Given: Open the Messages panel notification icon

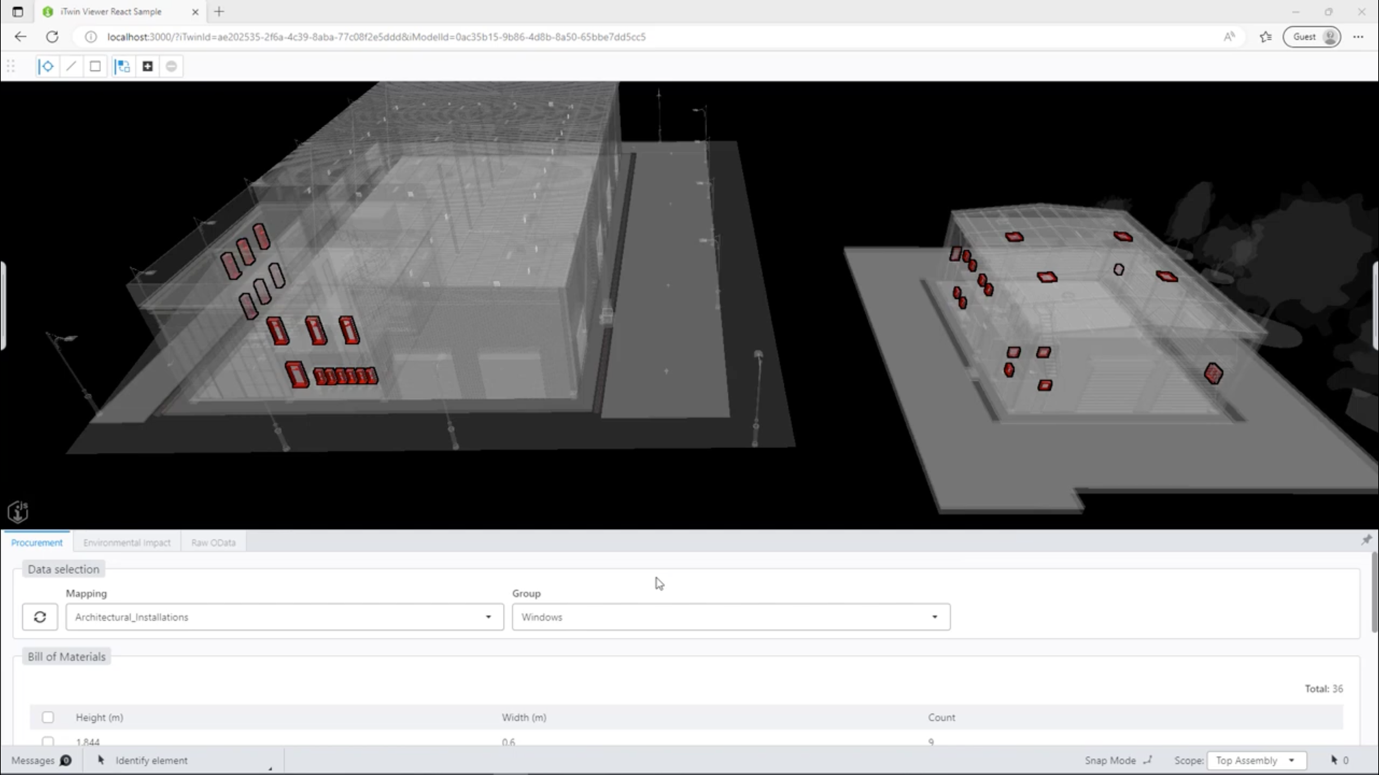Looking at the screenshot, I should click(66, 760).
